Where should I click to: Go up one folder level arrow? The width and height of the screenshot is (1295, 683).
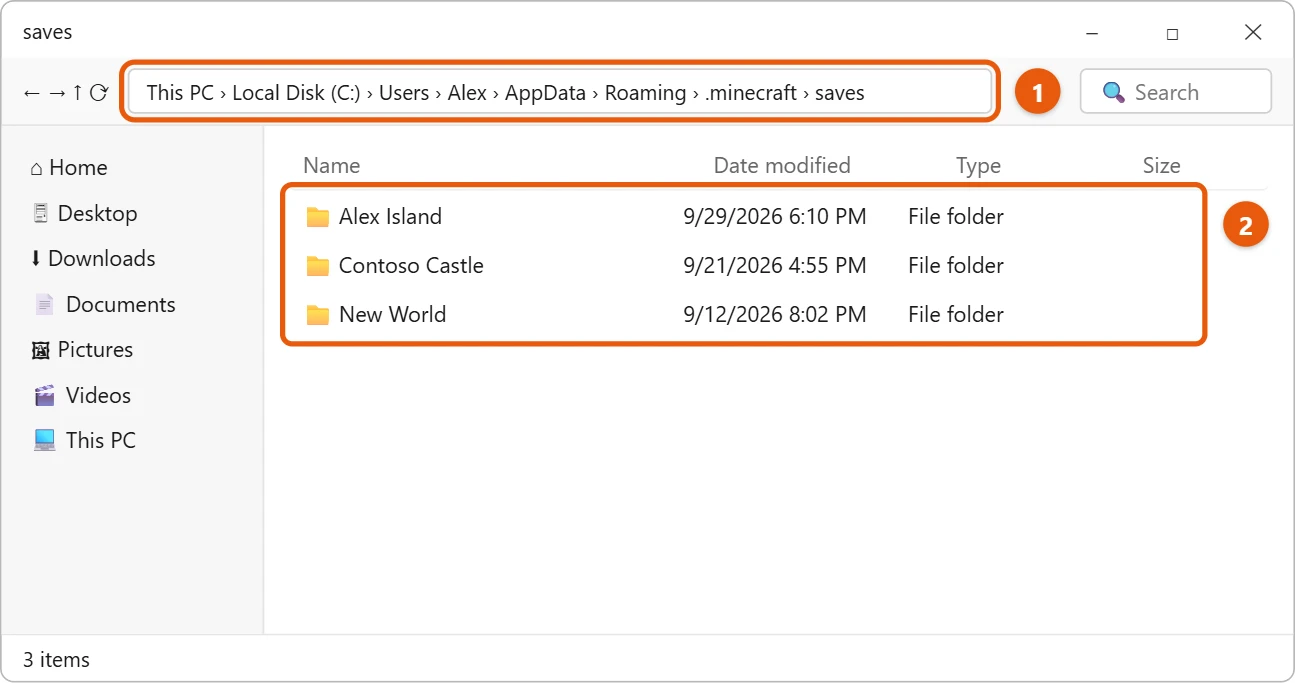coord(77,93)
